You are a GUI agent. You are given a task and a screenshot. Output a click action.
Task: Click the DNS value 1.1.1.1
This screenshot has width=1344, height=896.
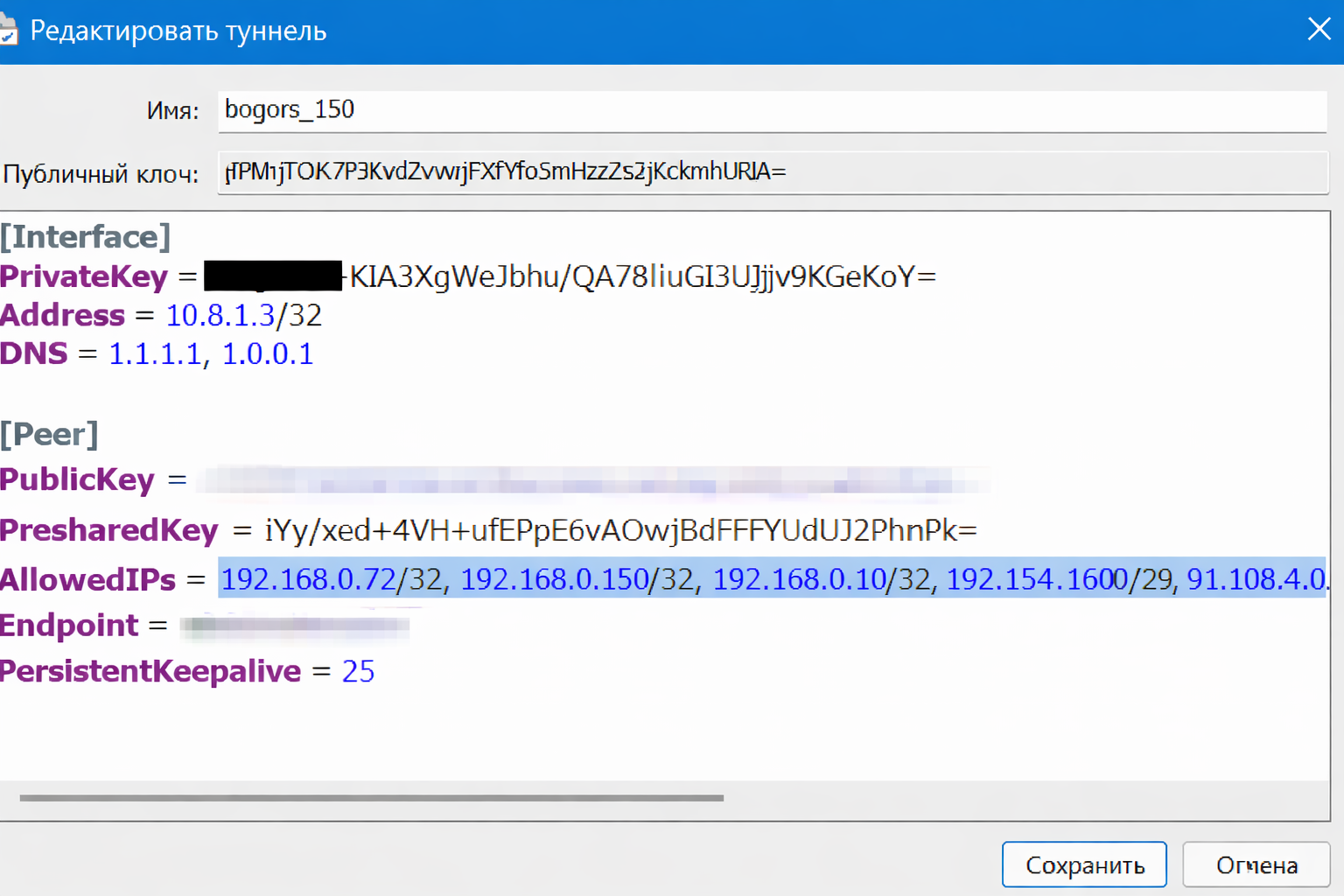[154, 353]
